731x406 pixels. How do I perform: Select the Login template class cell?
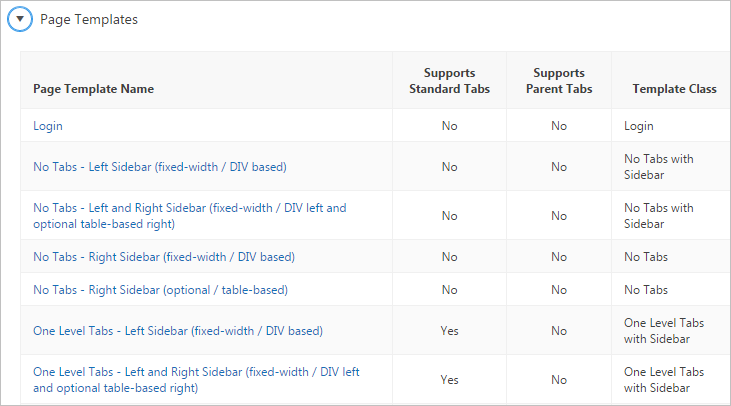(x=639, y=126)
